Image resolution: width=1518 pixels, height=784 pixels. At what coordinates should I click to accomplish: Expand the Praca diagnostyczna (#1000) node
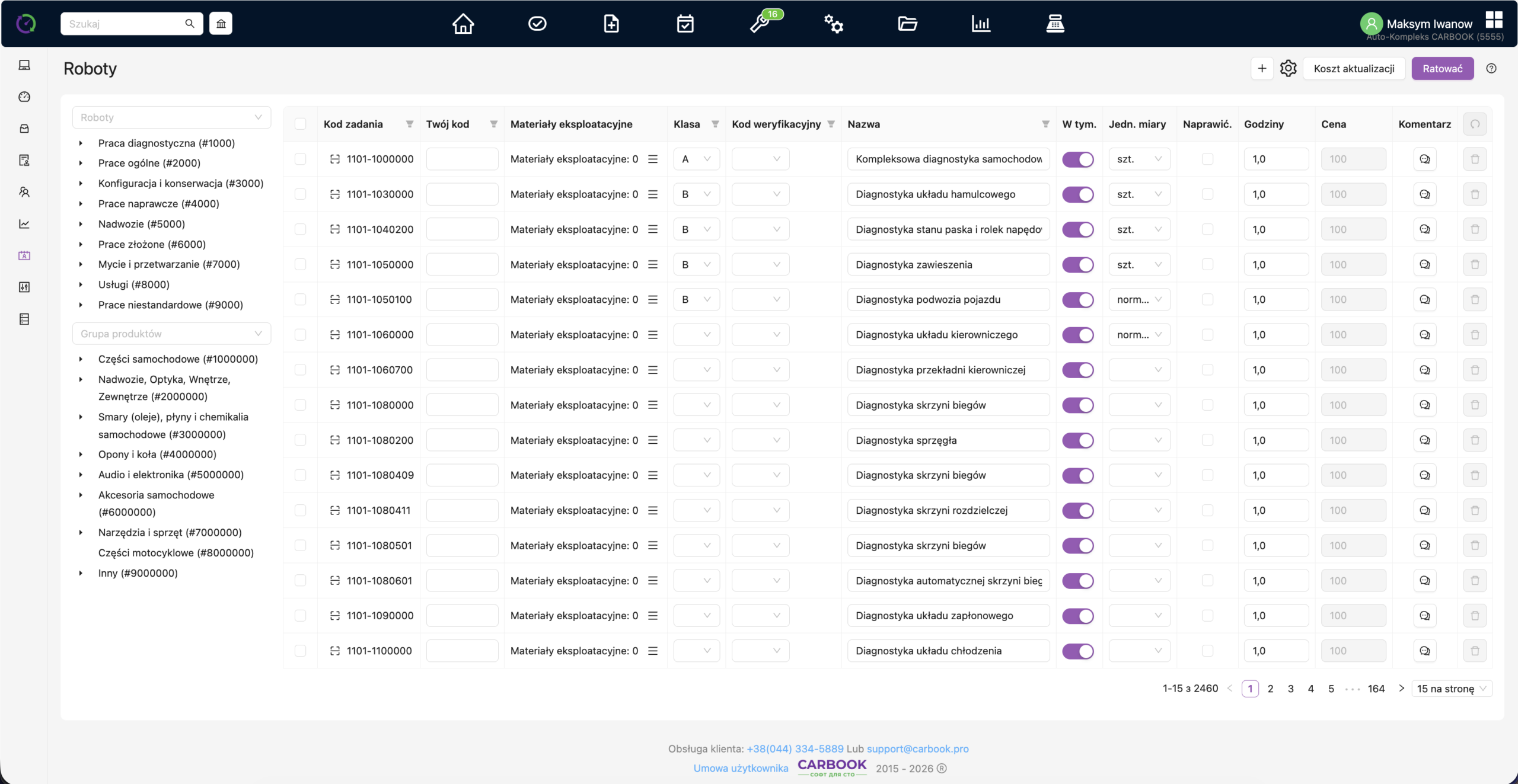pyautogui.click(x=81, y=143)
